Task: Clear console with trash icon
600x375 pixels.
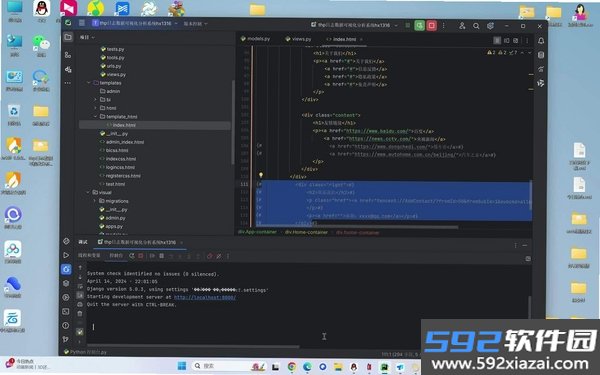Action: (x=80, y=314)
